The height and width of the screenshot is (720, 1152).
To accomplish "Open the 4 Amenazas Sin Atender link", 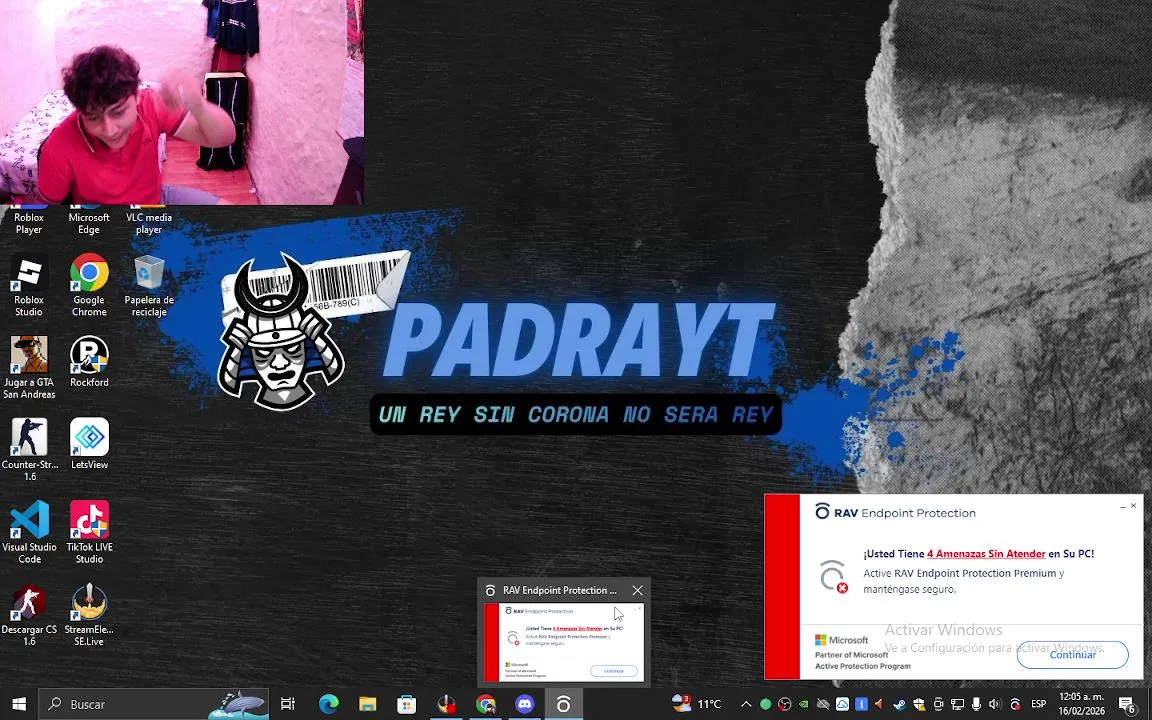I will point(986,554).
